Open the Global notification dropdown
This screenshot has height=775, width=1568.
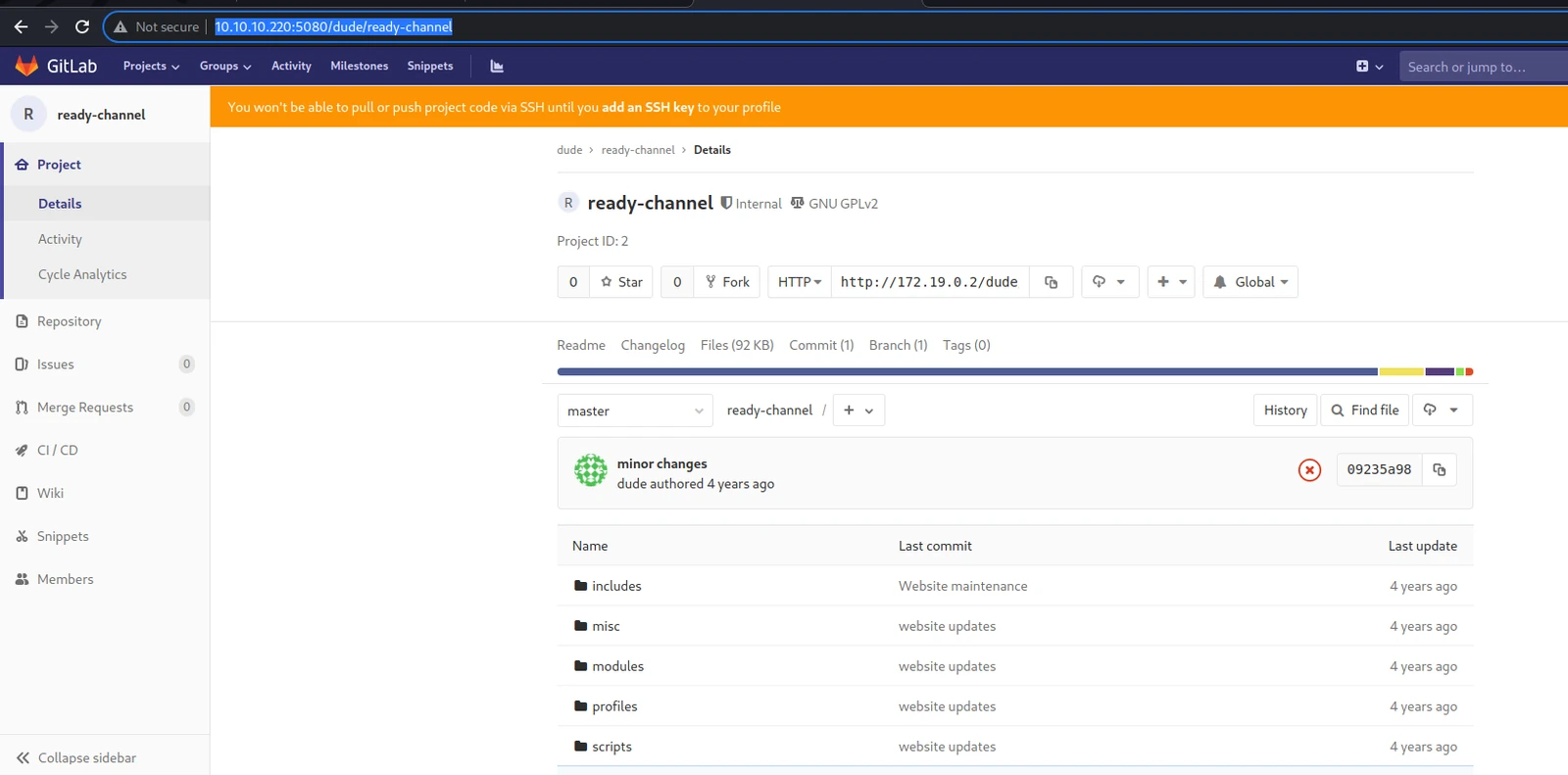tap(1250, 282)
